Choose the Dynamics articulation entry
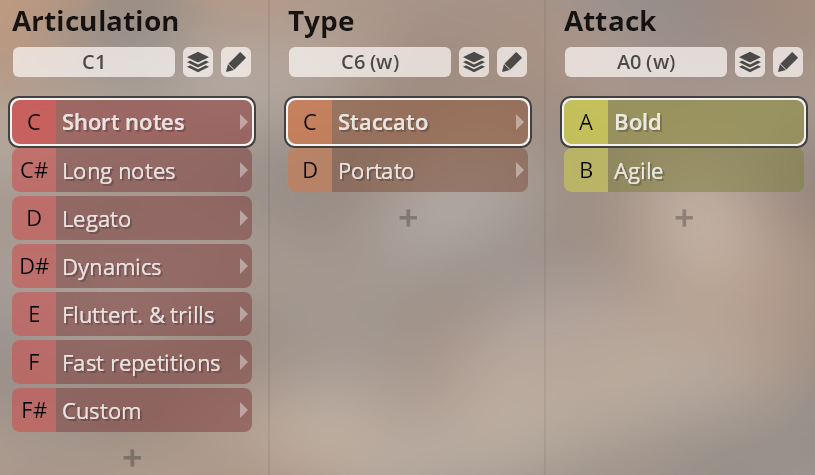The image size is (815, 475). click(x=132, y=266)
